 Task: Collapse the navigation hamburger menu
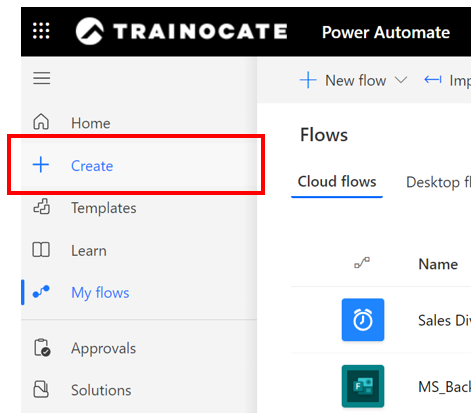pyautogui.click(x=42, y=78)
